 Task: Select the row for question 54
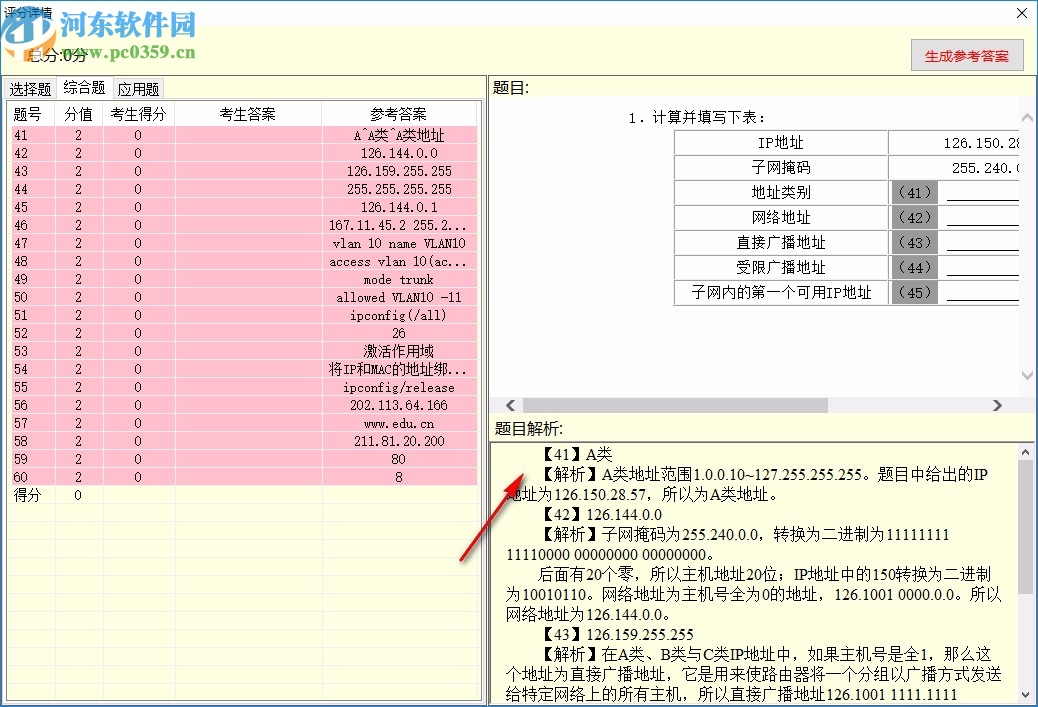(x=244, y=369)
